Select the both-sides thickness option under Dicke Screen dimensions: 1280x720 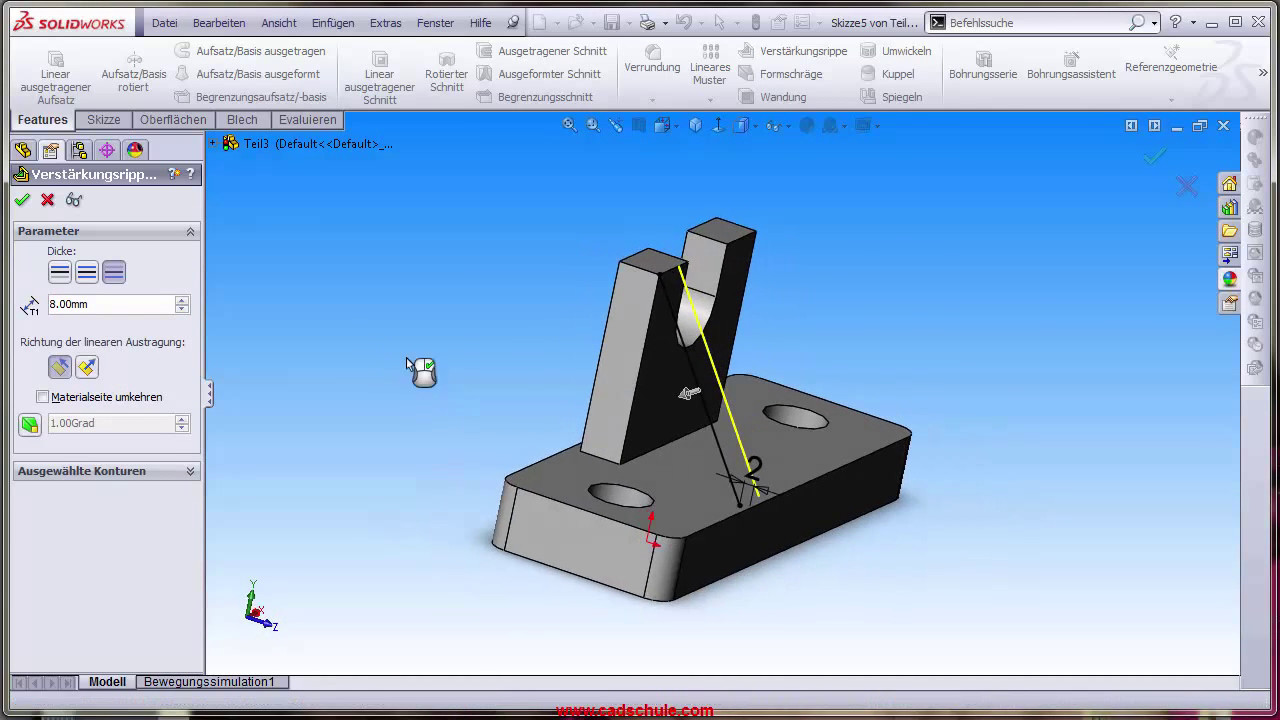tap(87, 272)
